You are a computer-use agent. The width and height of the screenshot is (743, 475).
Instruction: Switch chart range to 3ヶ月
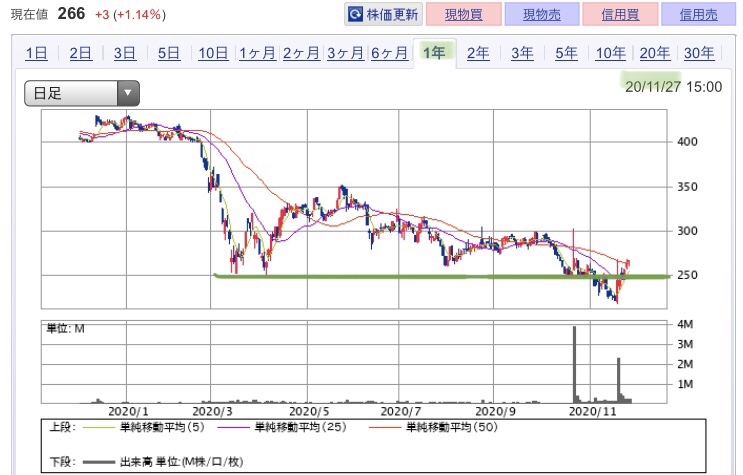(345, 53)
